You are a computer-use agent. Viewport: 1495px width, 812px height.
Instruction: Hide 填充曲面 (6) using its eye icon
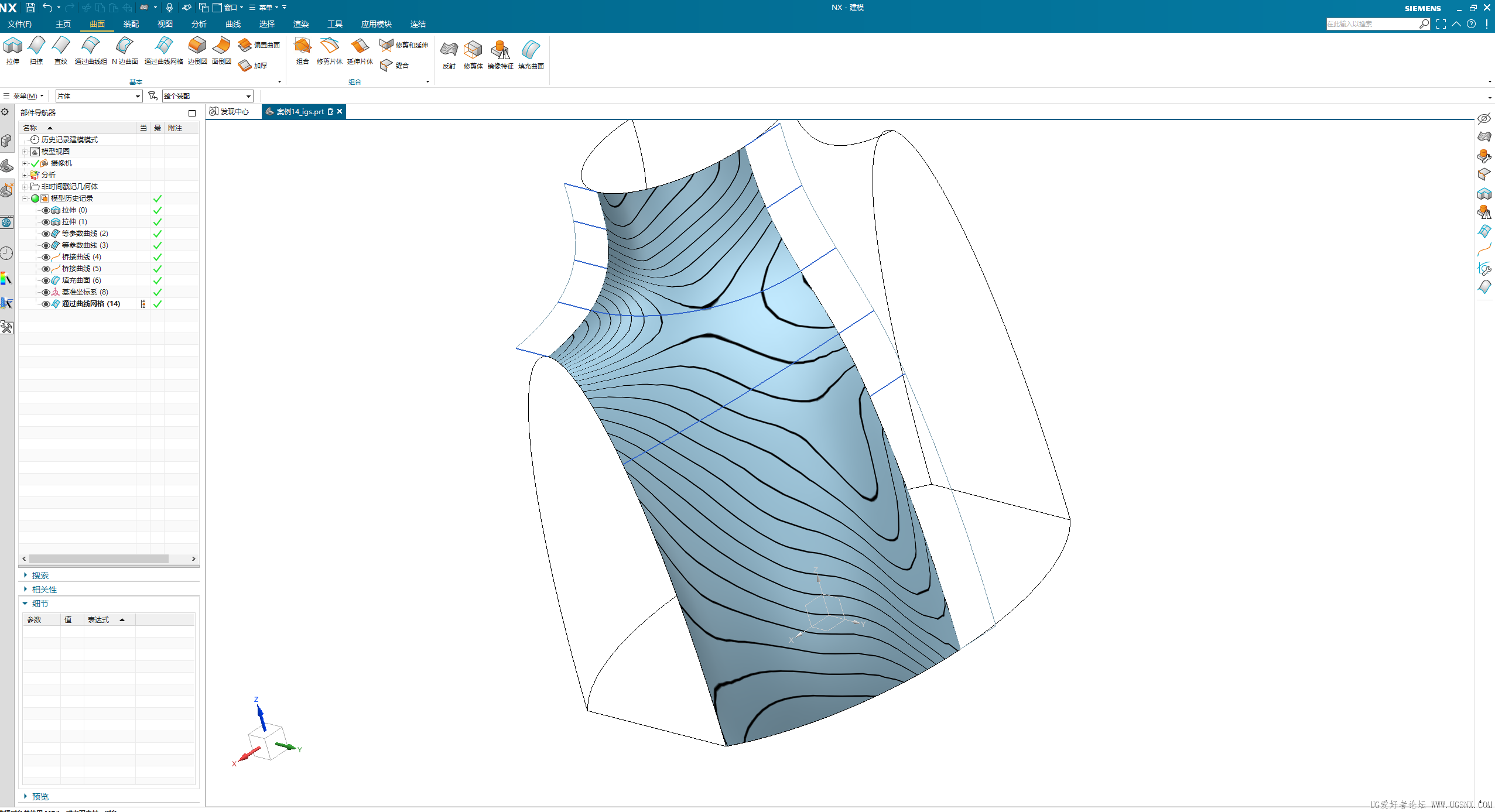point(46,280)
